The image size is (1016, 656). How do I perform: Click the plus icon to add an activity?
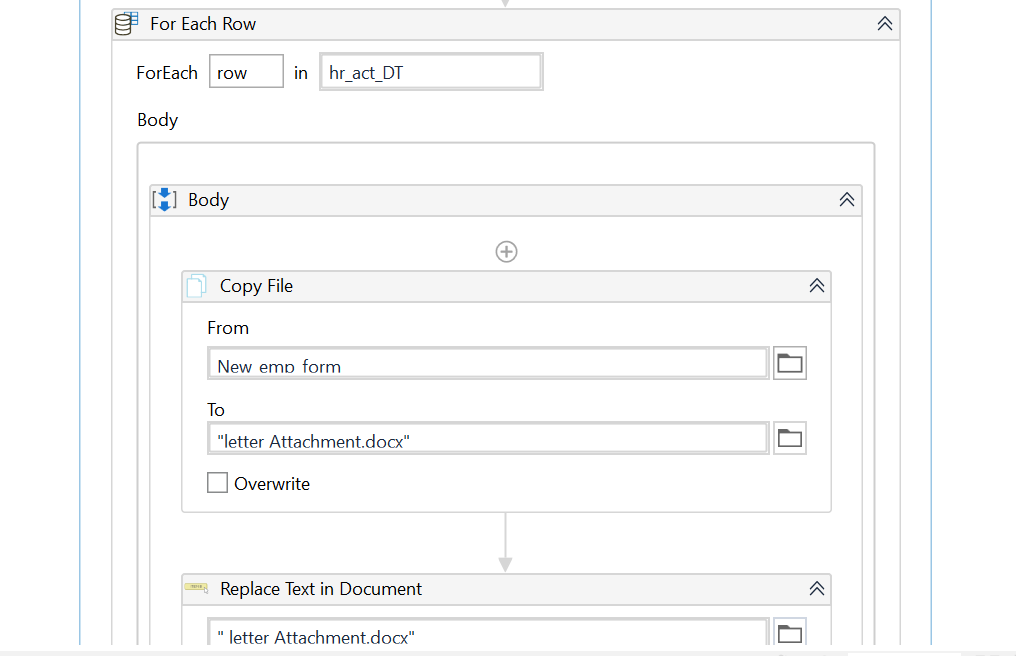[x=506, y=251]
